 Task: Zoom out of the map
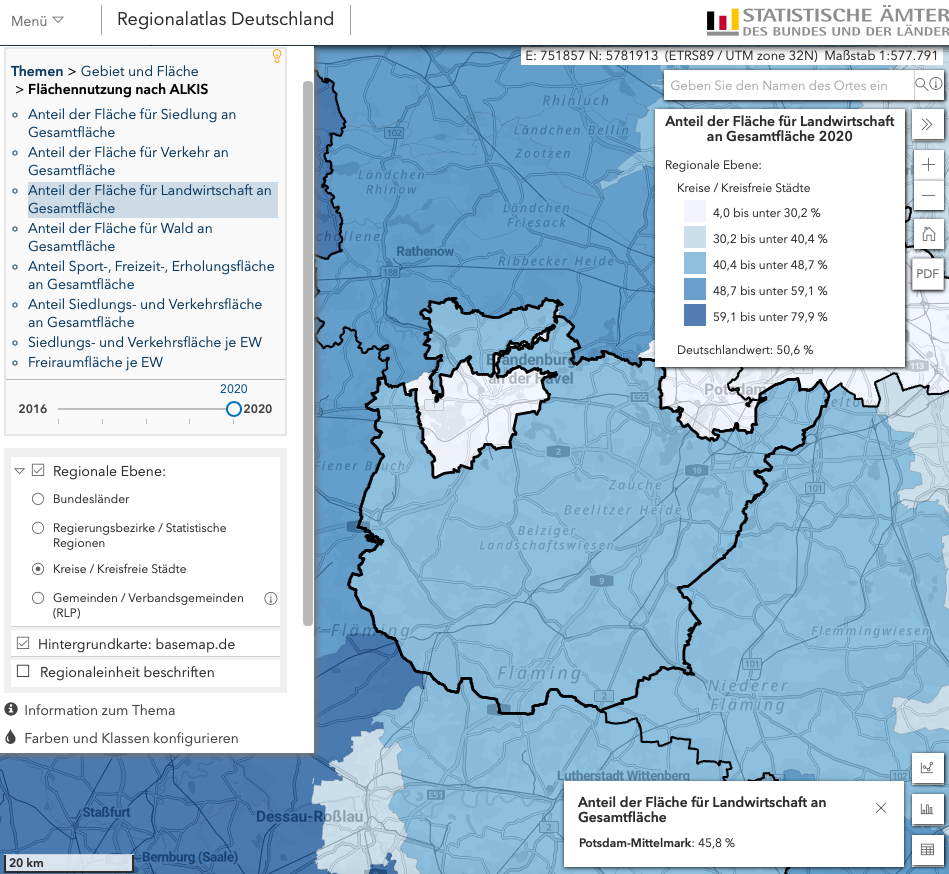coord(928,195)
